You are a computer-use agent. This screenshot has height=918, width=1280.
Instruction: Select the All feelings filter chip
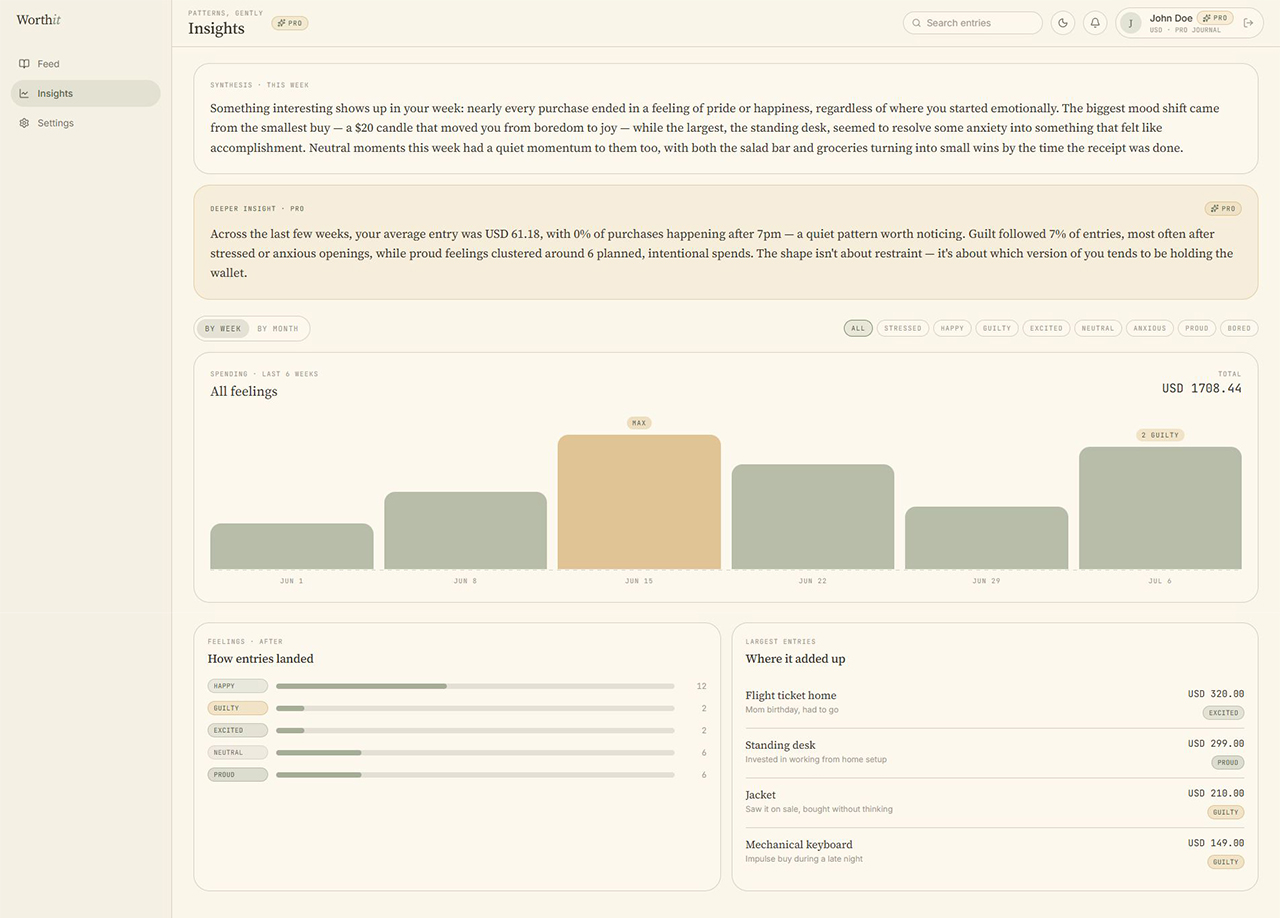858,328
